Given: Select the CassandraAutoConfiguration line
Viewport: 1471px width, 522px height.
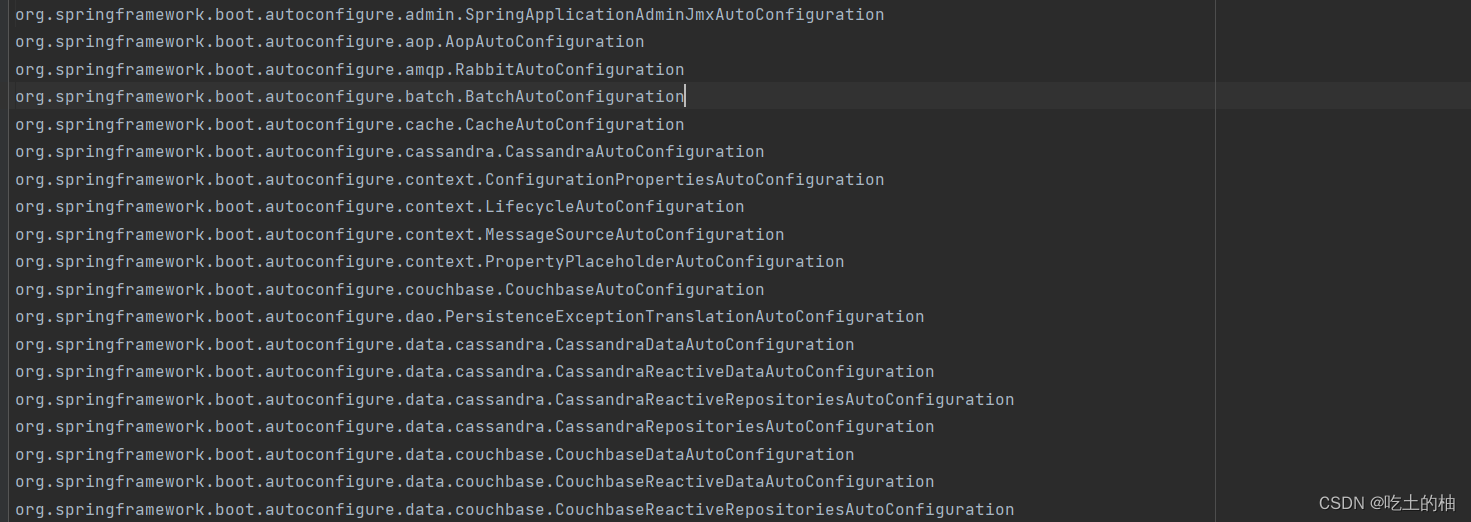Looking at the screenshot, I should click(x=390, y=152).
